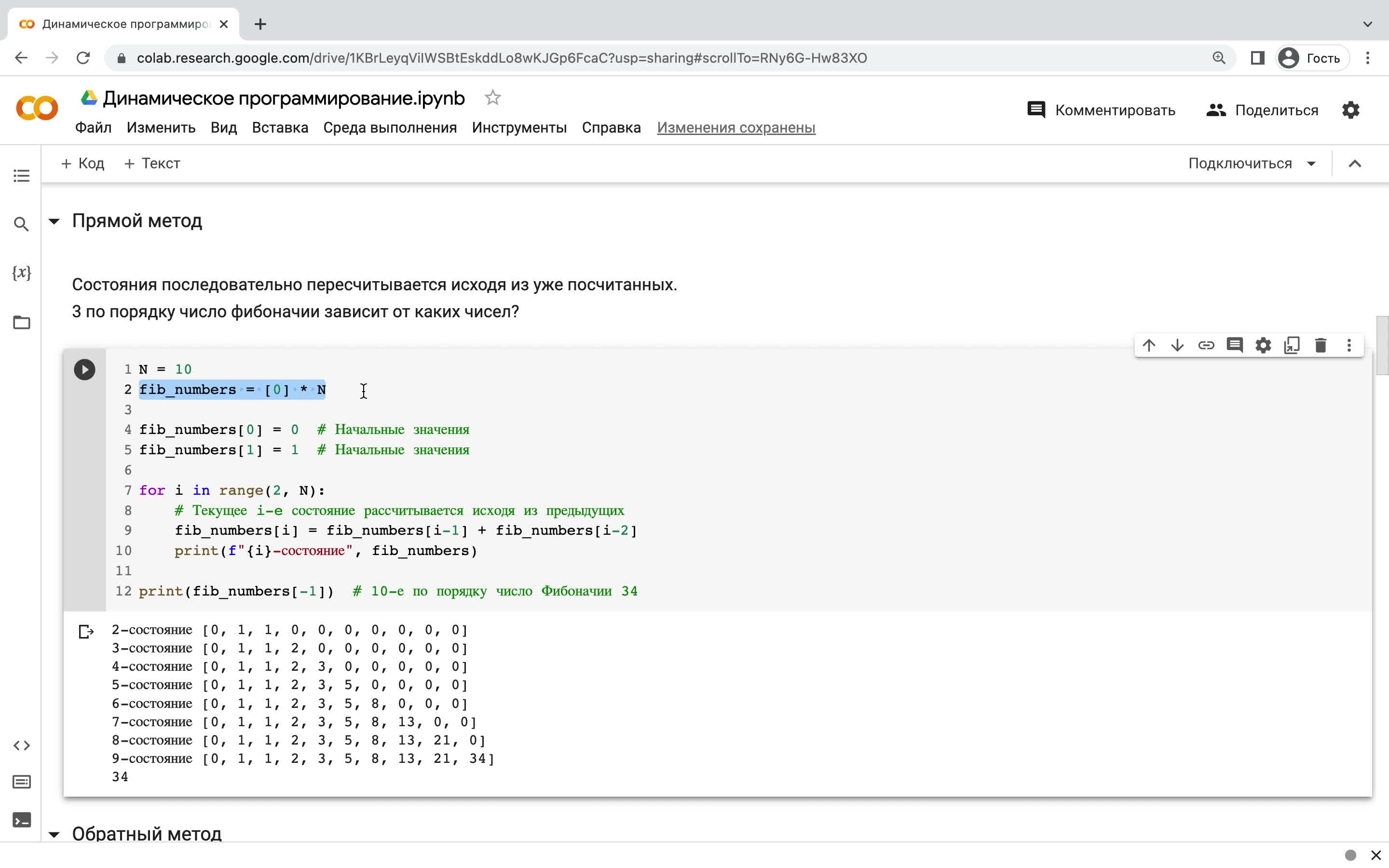Run the Fibonacci code cell
This screenshot has height=868, width=1389.
click(84, 369)
